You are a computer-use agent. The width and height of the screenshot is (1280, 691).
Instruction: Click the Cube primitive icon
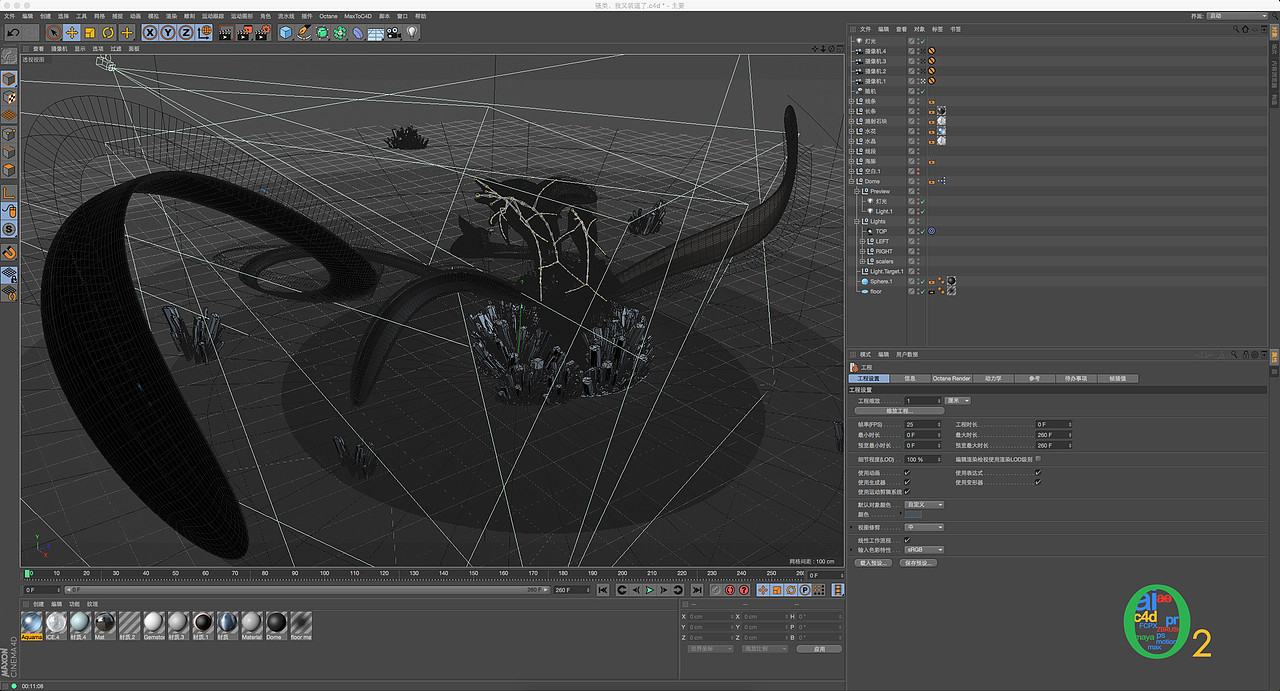(x=286, y=33)
